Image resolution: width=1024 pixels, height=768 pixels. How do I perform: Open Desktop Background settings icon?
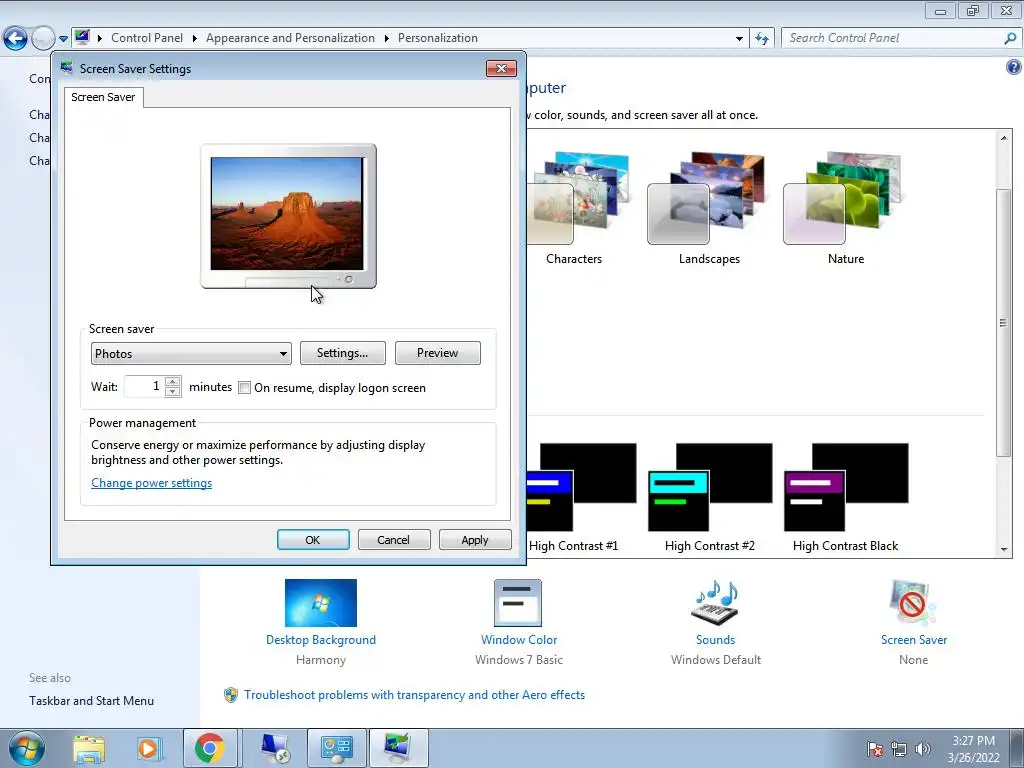(321, 603)
